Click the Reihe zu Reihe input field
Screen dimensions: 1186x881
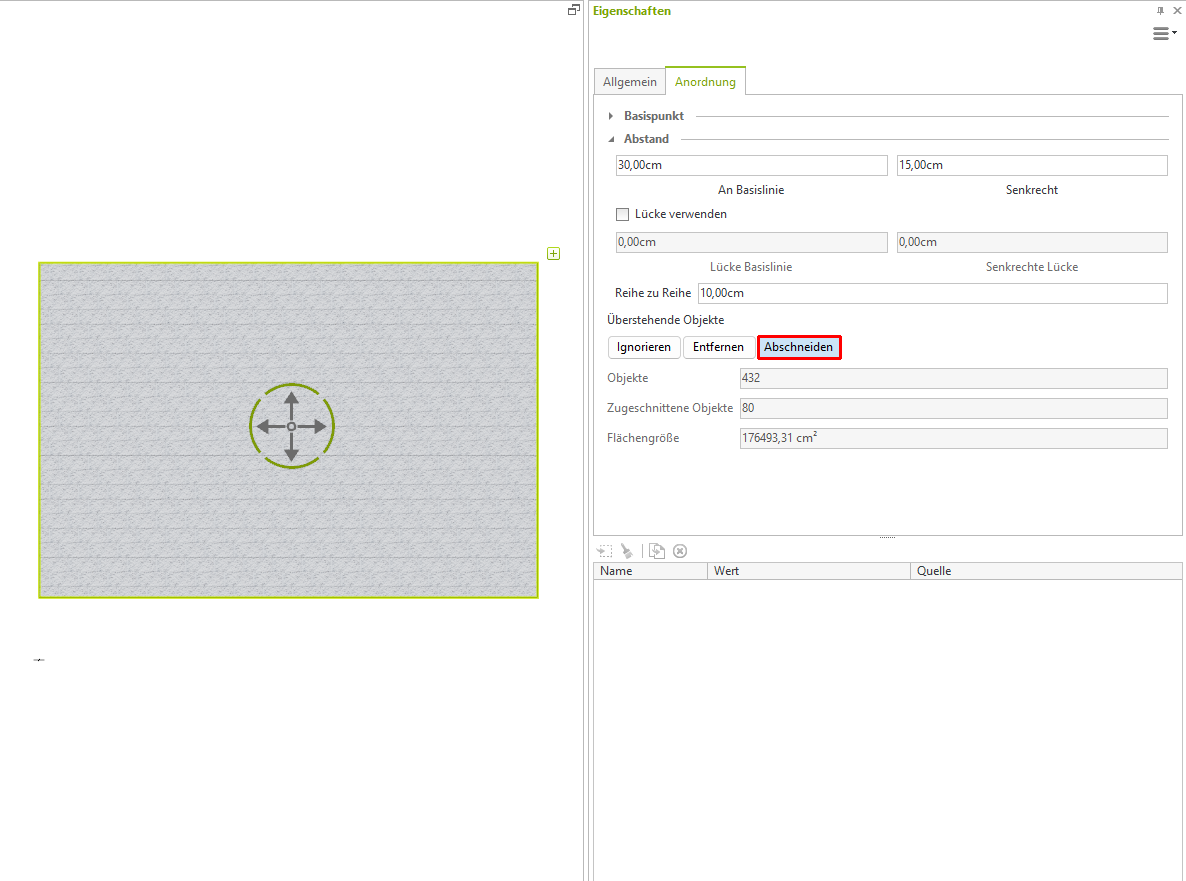click(932, 293)
